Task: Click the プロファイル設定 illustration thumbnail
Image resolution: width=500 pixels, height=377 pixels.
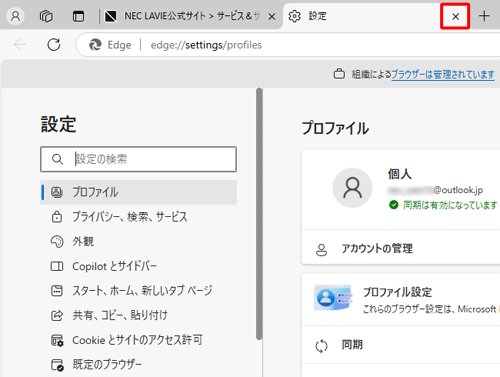Action: [333, 297]
